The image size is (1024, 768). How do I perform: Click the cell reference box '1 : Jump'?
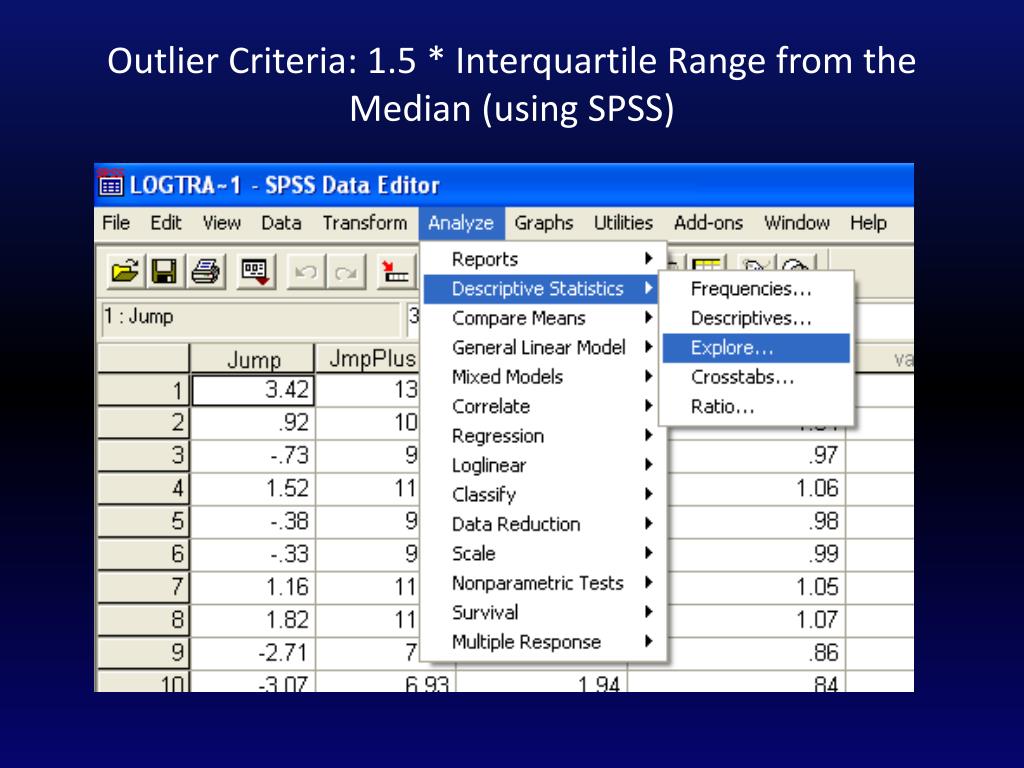[x=250, y=319]
